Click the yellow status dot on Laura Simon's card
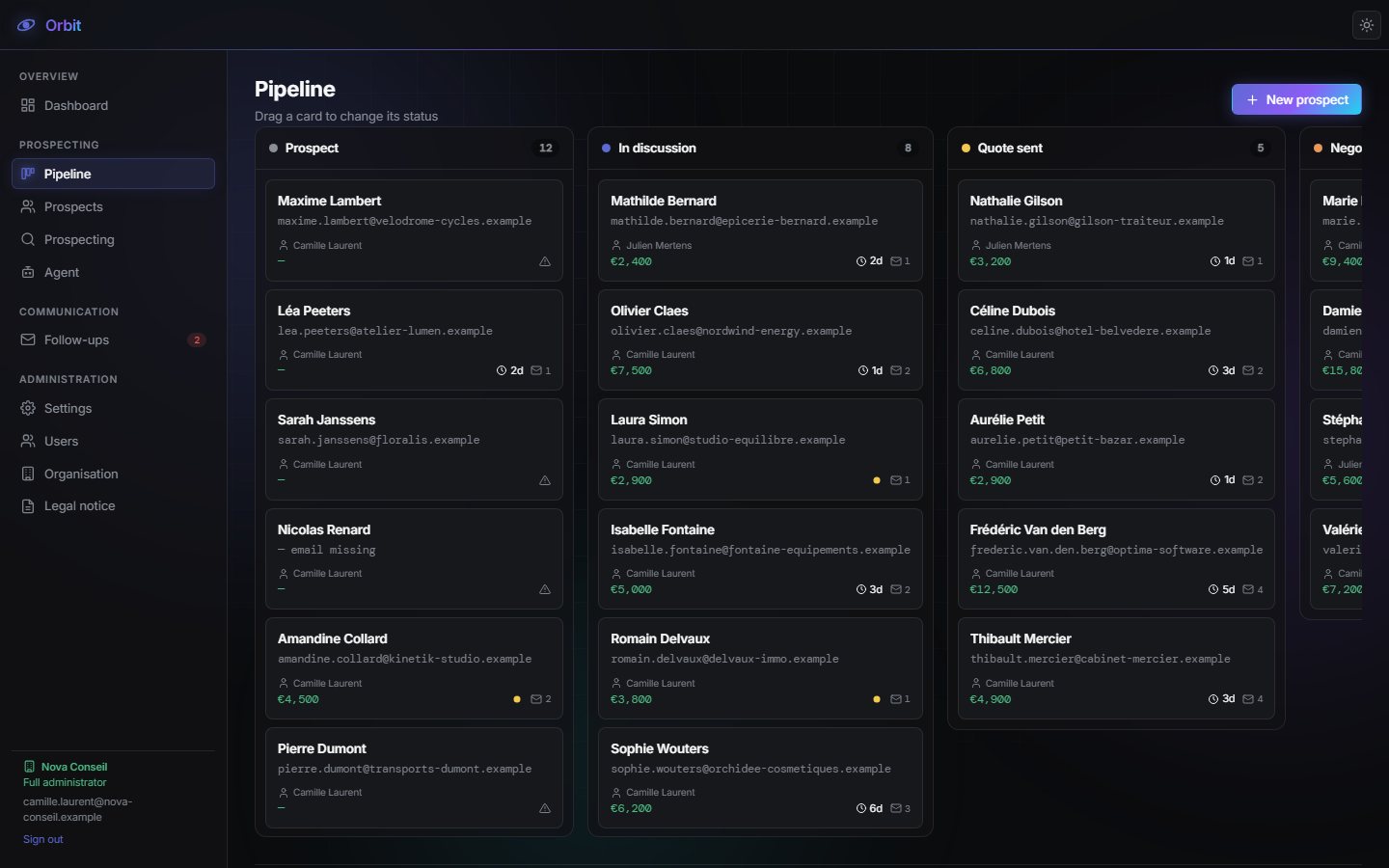Screen dimensions: 1389x868 click(x=876, y=480)
